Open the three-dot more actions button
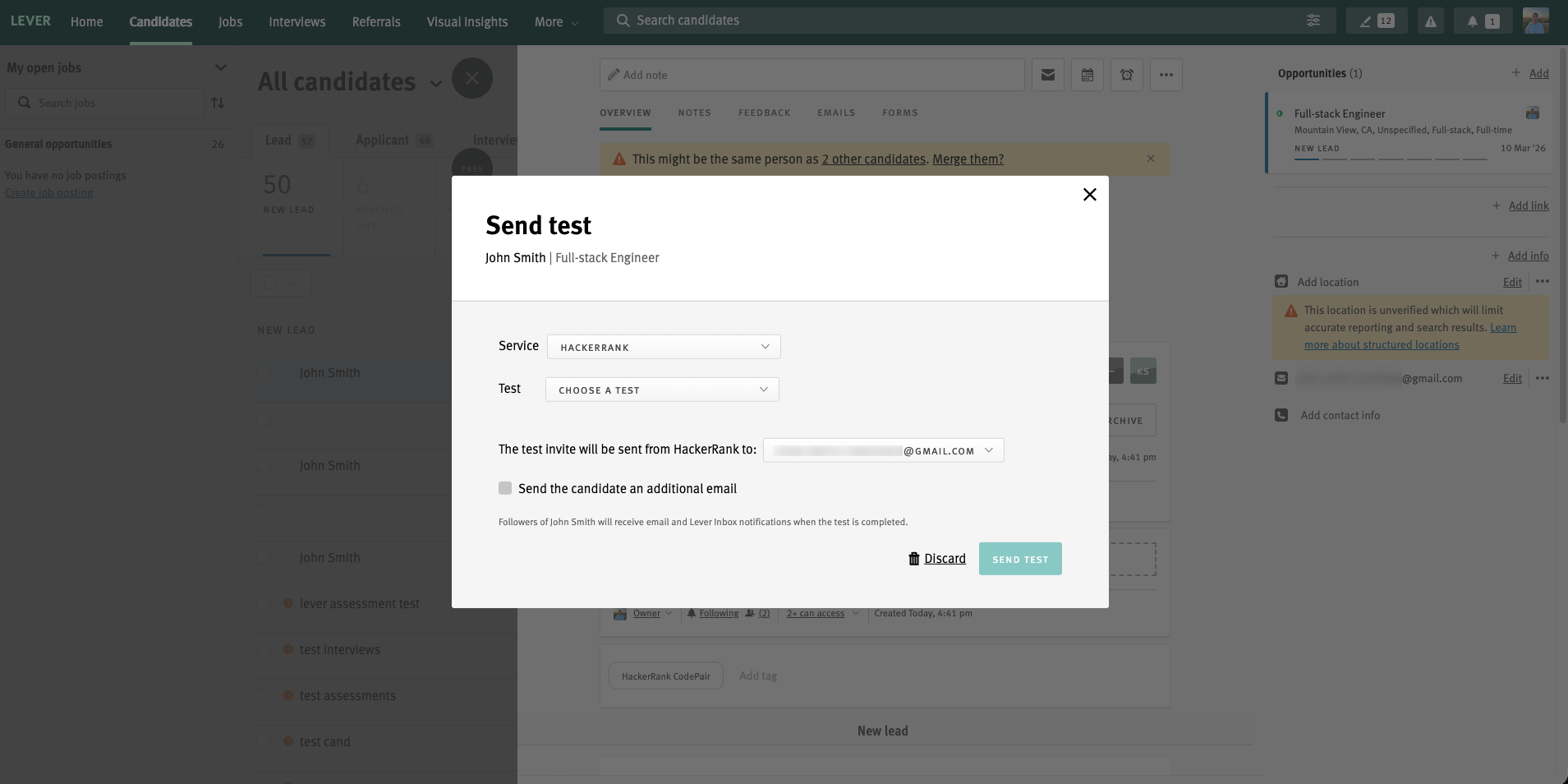1568x784 pixels. (x=1166, y=75)
